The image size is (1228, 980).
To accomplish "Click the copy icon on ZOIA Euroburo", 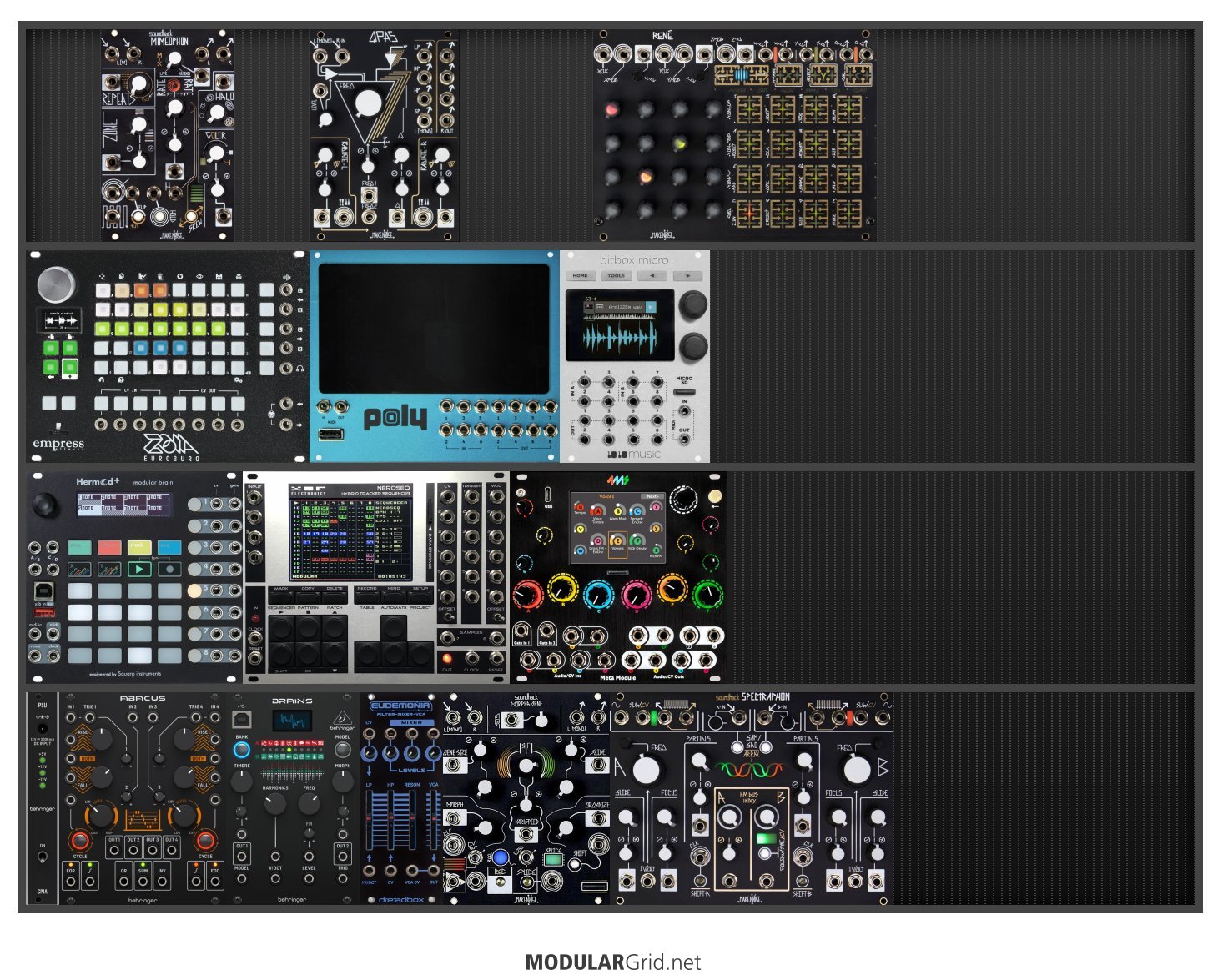I will click(x=122, y=276).
